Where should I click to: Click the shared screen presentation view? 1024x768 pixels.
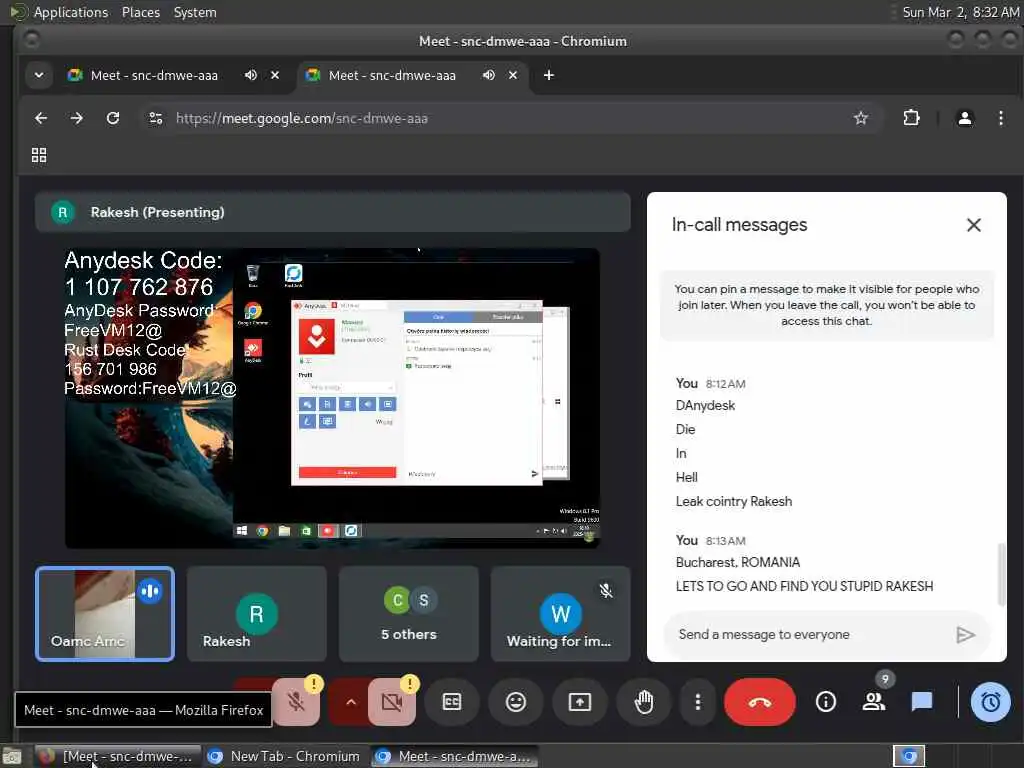click(x=332, y=398)
